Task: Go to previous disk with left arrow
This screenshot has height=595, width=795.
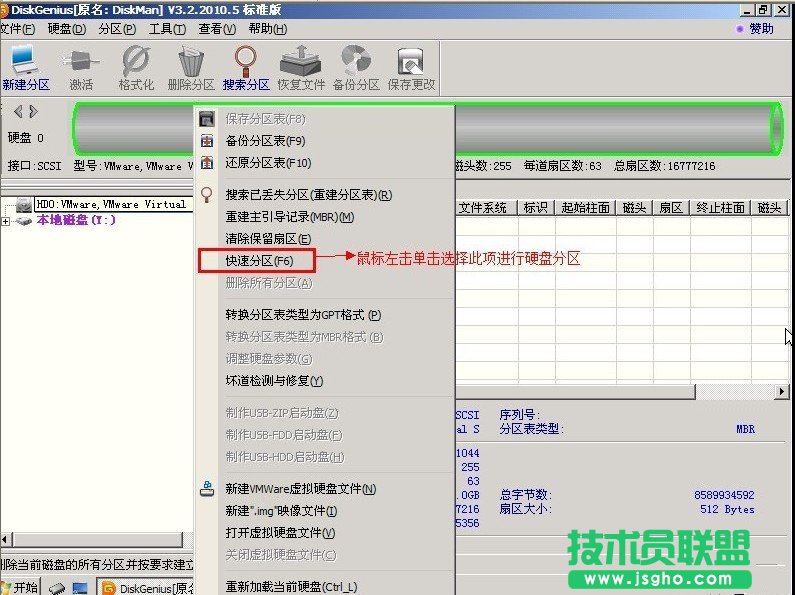Action: point(18,111)
